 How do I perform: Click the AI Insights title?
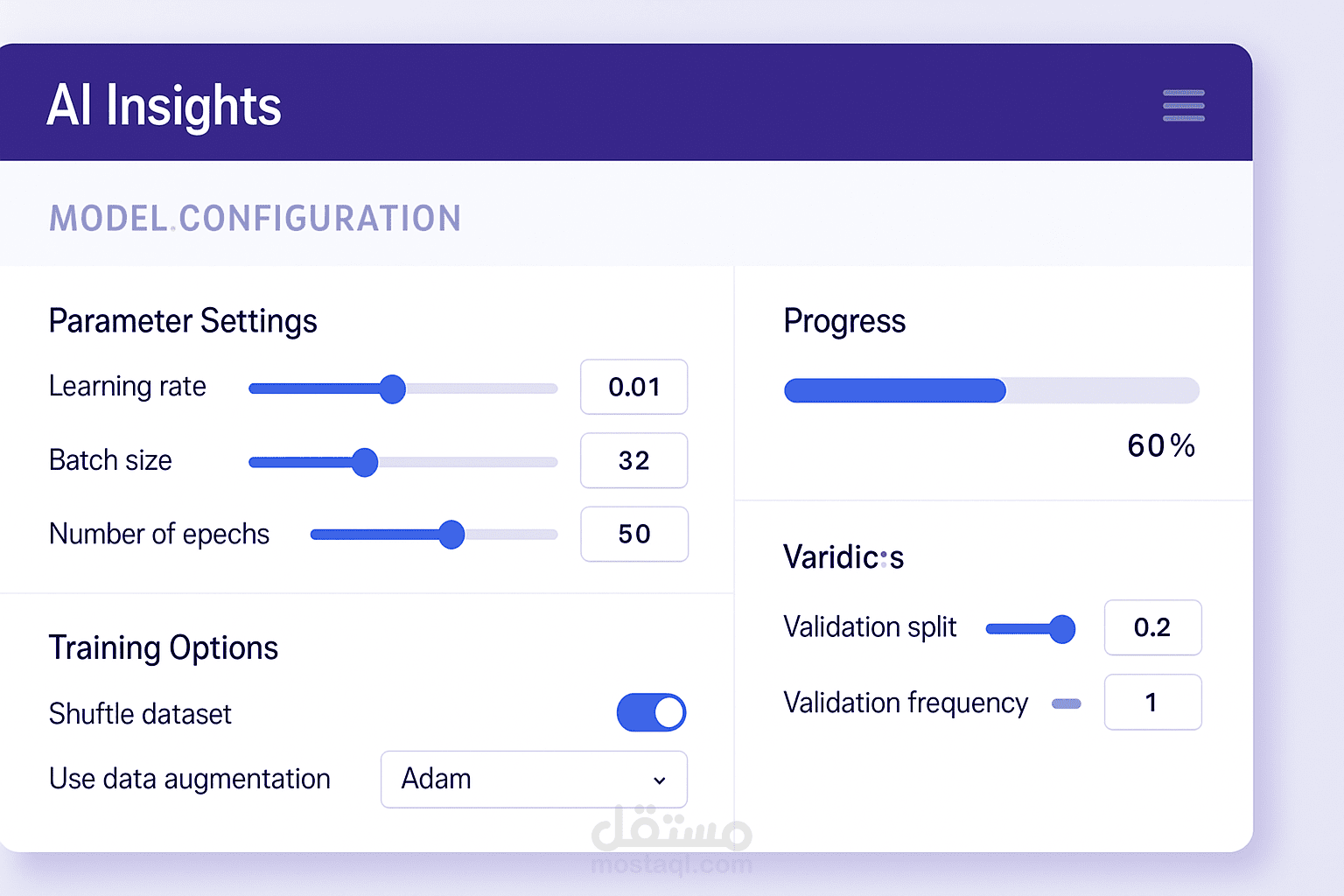[x=164, y=105]
